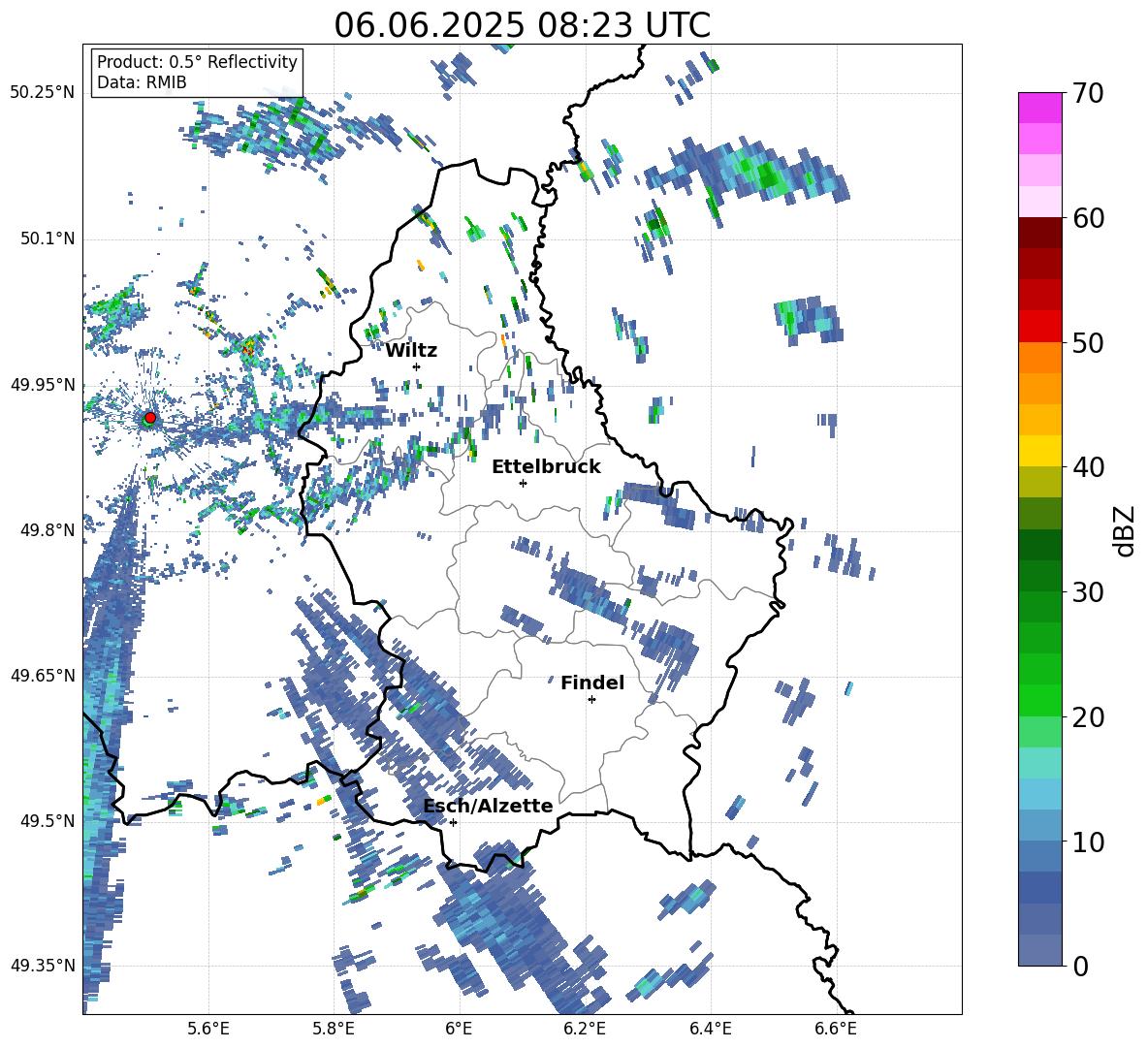Click the 49.8°N latitude label
1148x1048 pixels.
click(x=48, y=530)
